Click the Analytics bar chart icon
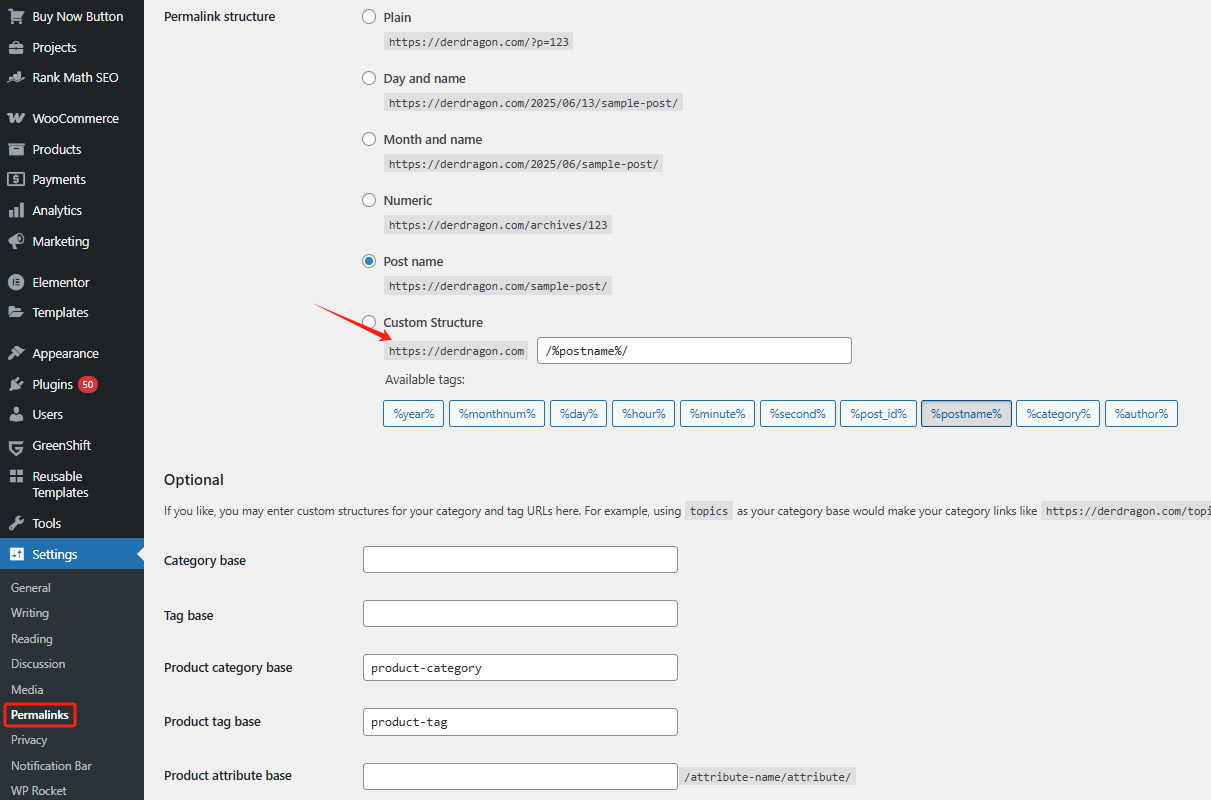The width and height of the screenshot is (1211, 800). click(16, 210)
